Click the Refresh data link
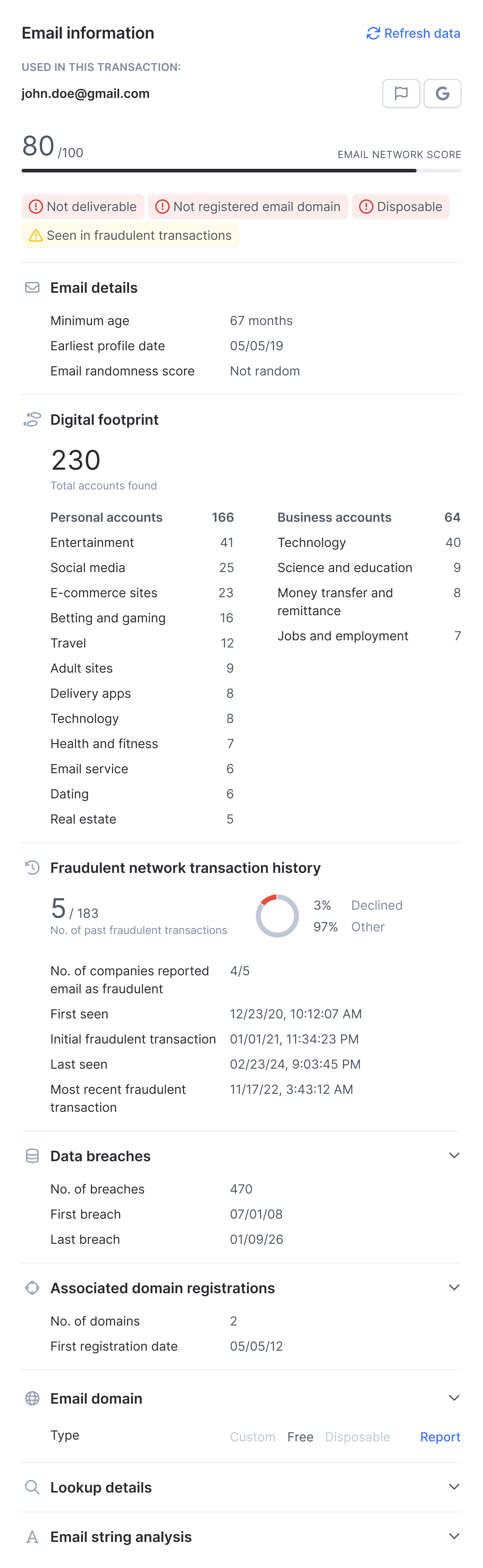This screenshot has height=1568, width=483. 422,34
